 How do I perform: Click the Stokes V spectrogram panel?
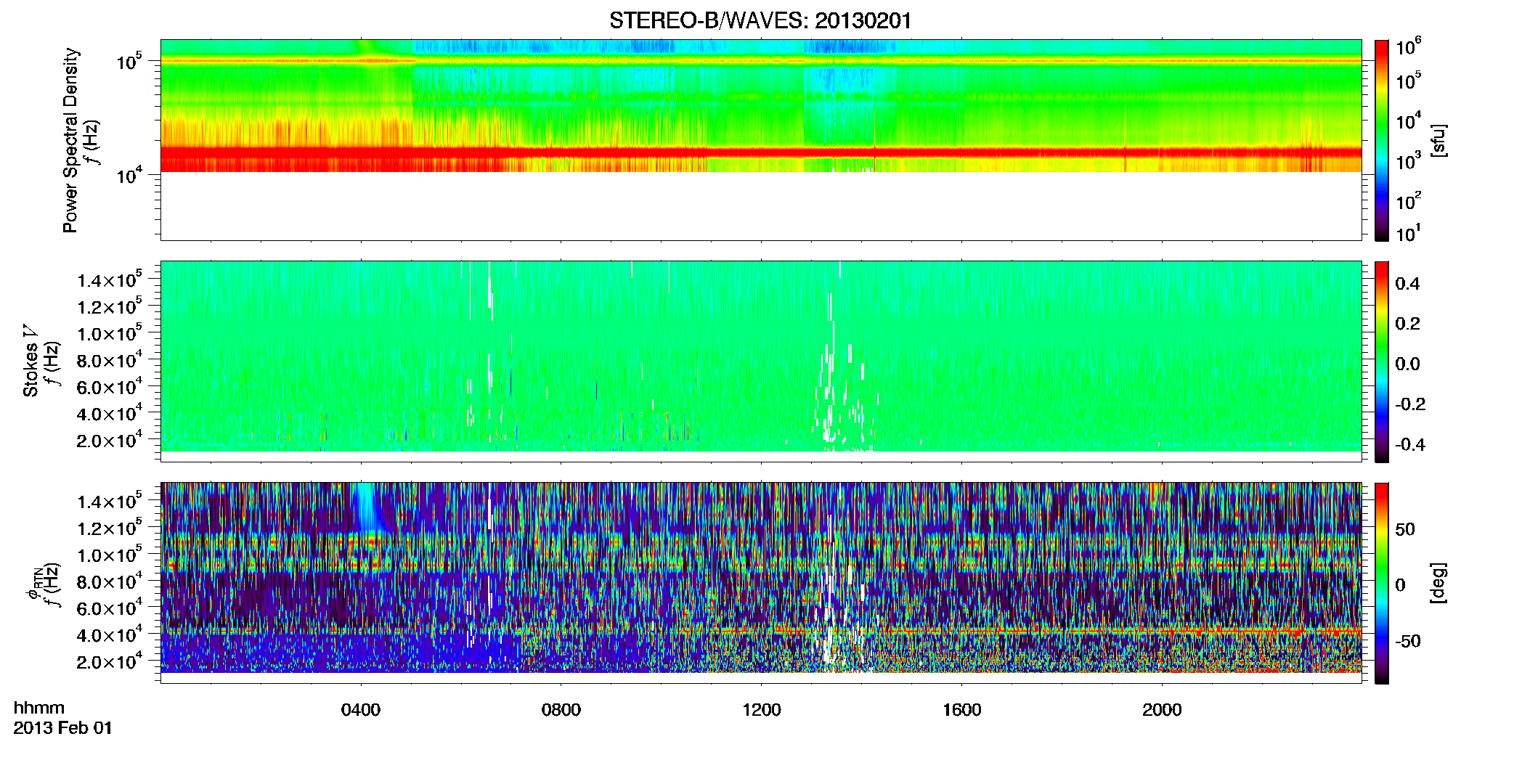point(761,362)
